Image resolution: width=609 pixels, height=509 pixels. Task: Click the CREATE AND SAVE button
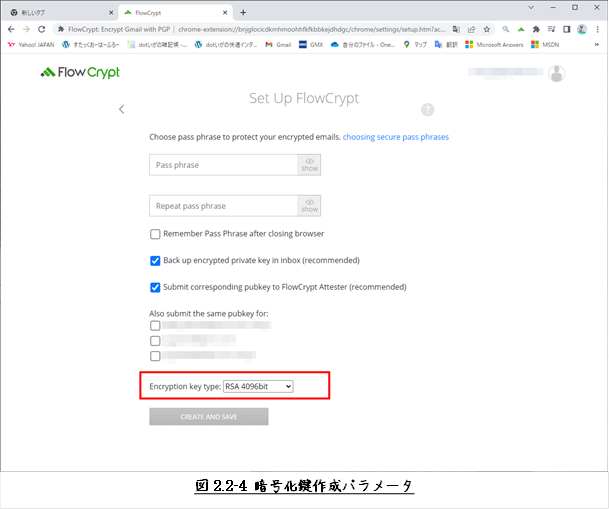click(x=209, y=417)
